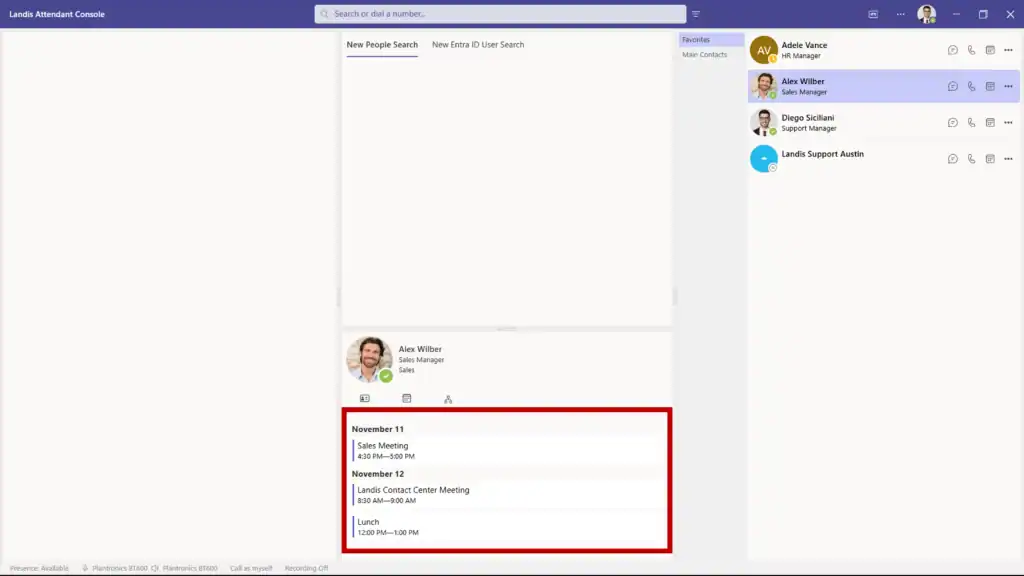This screenshot has height=576, width=1024.
Task: Toggle Recording Off in the status bar
Action: coord(304,567)
